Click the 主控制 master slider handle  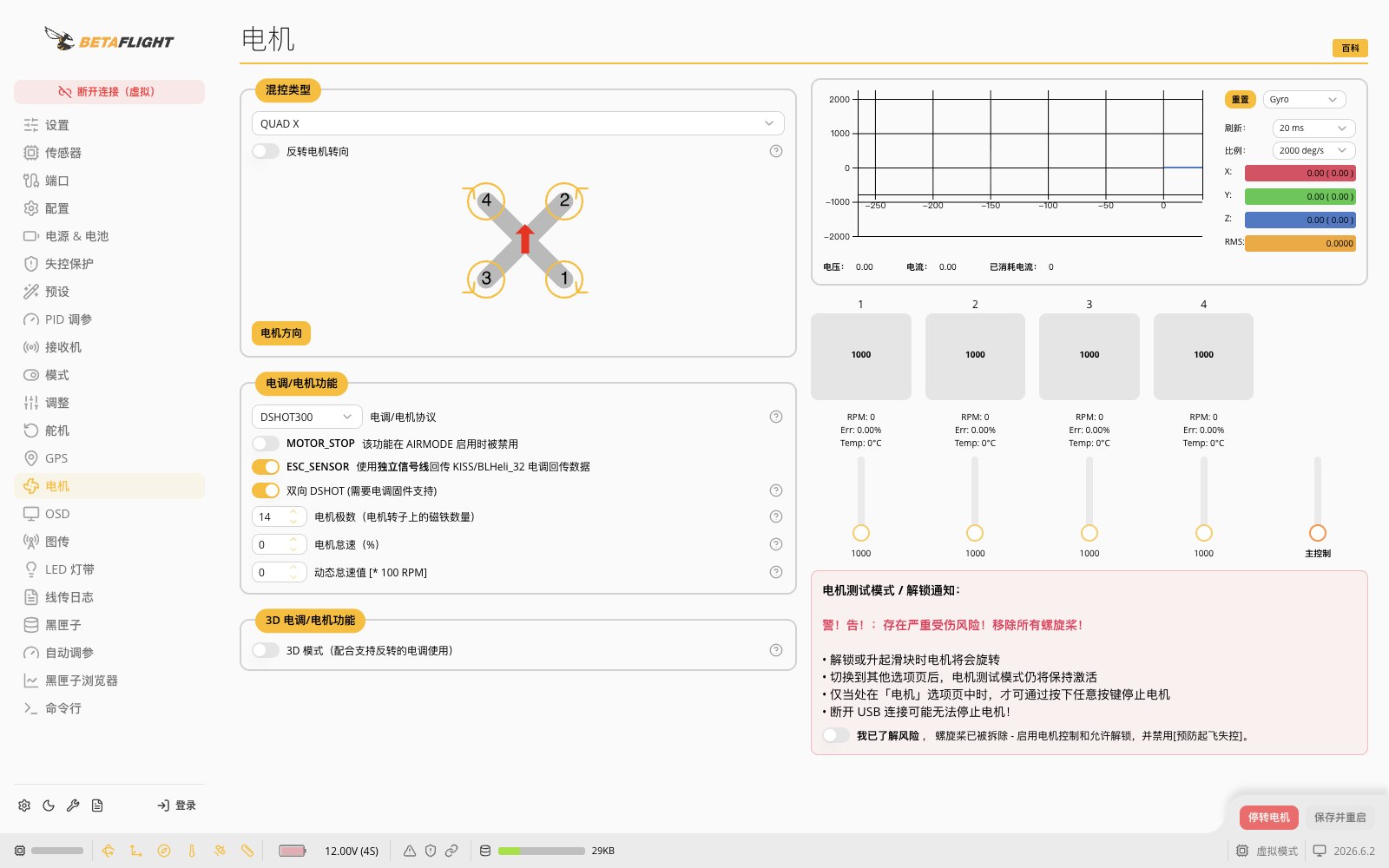[x=1318, y=533]
